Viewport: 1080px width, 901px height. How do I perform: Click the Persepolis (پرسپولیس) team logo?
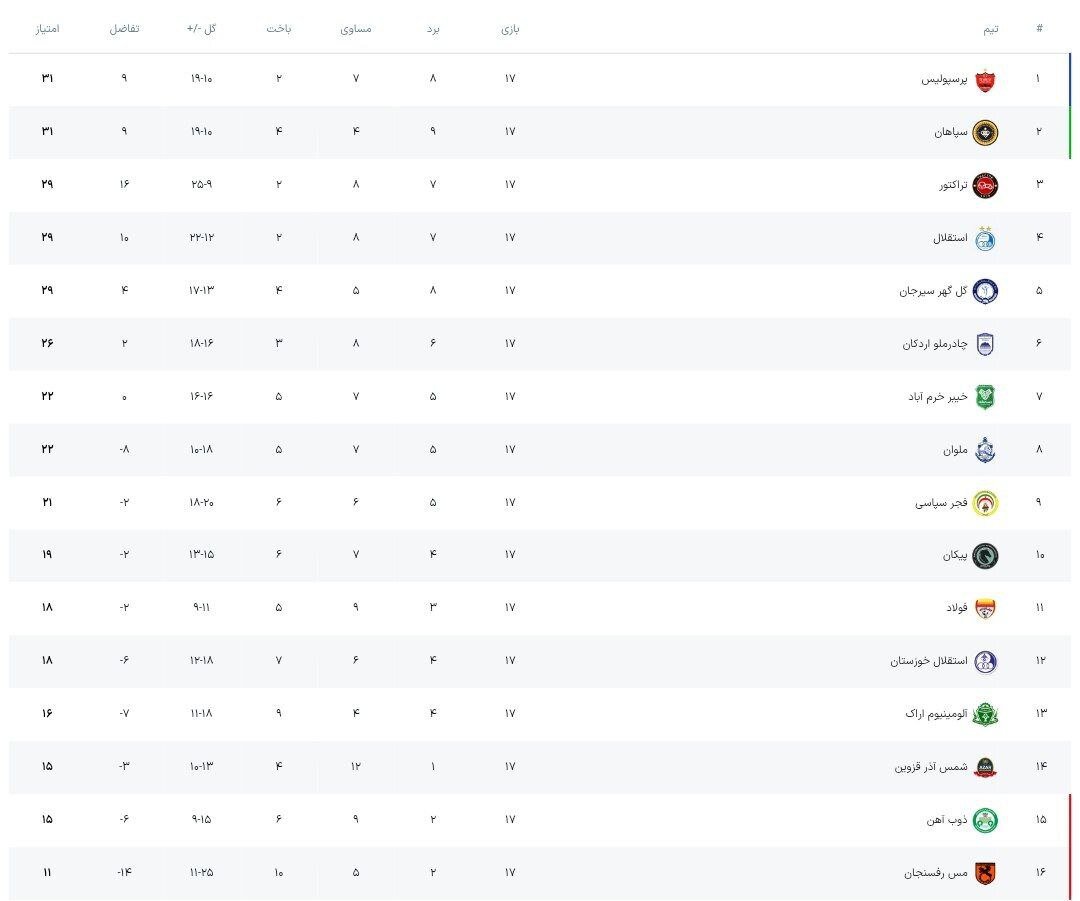(985, 79)
